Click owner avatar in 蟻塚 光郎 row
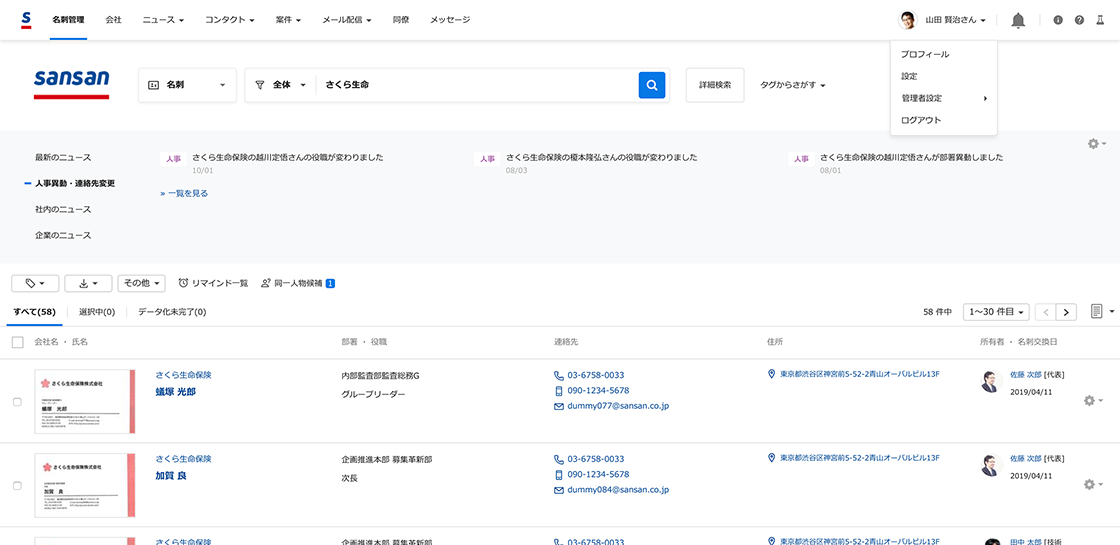Screen dimensions: 1120x545 [x=991, y=381]
